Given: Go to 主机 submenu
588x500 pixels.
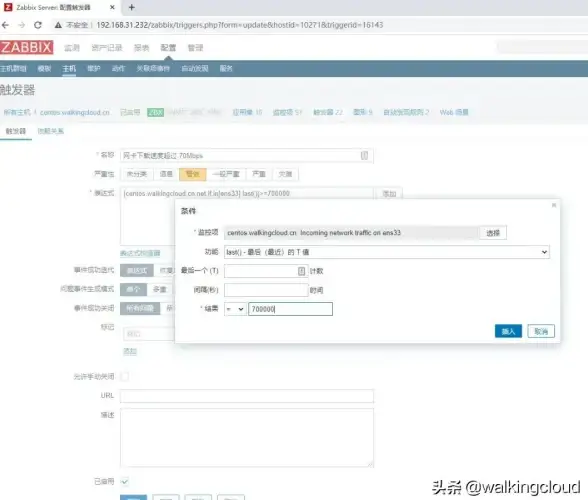Looking at the screenshot, I should 69,69.
